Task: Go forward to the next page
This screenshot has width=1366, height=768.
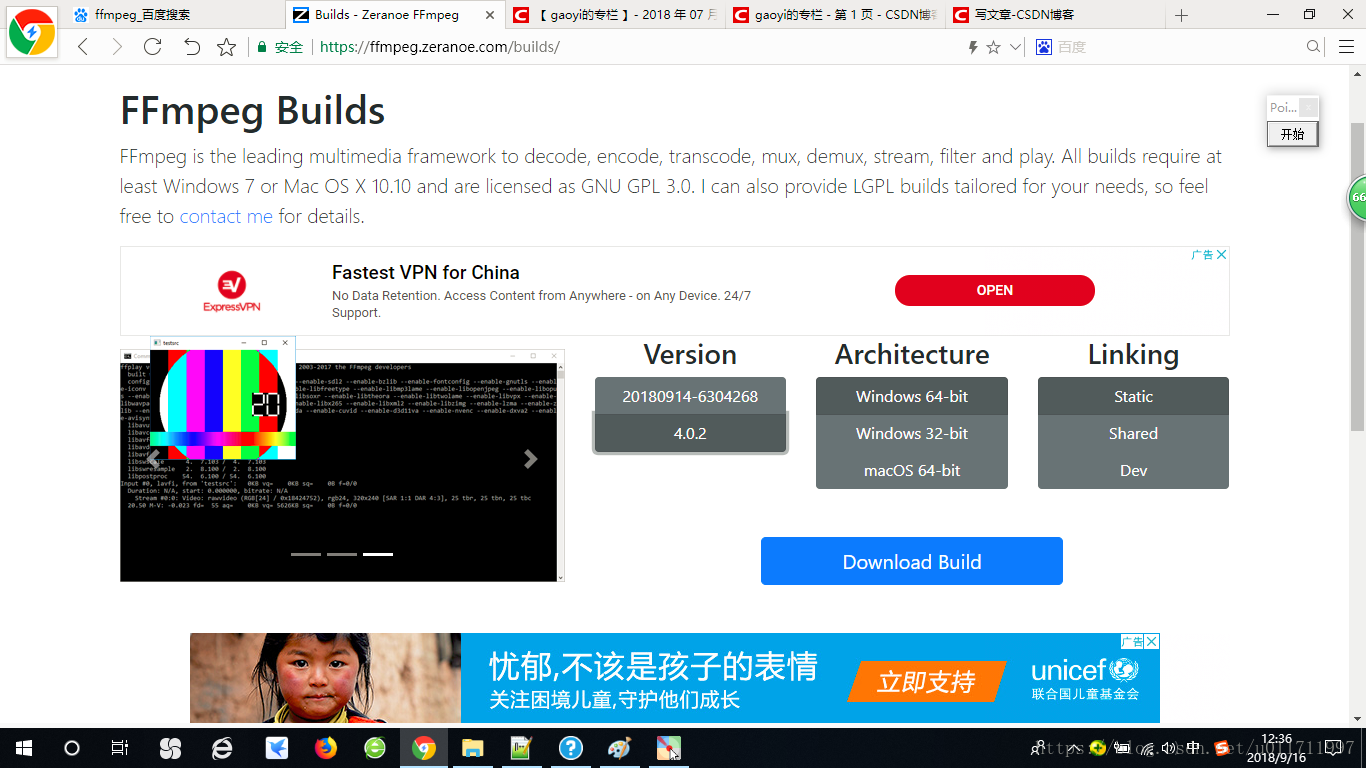Action: click(x=117, y=47)
